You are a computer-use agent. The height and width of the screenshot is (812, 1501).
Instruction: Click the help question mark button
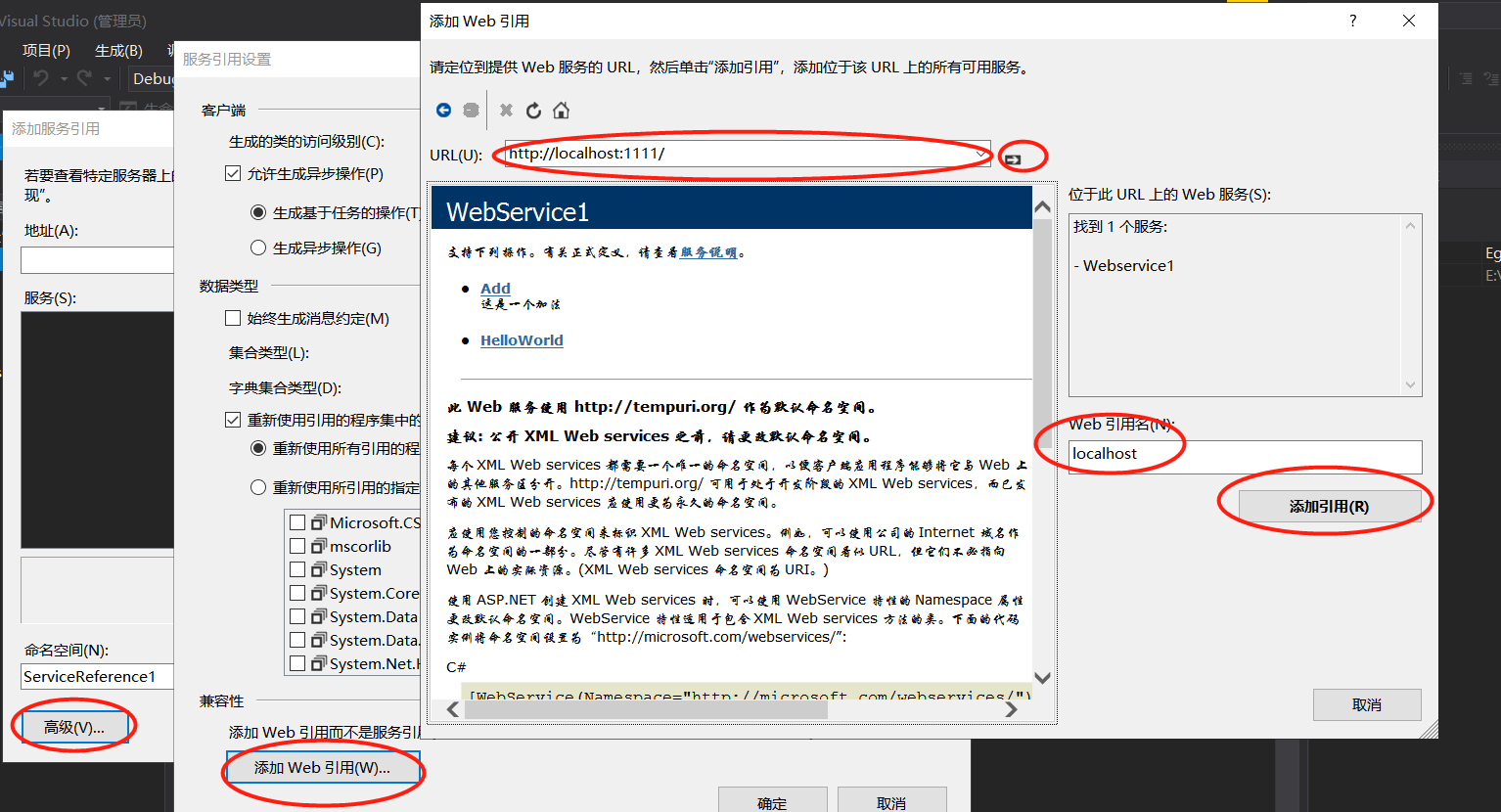click(1353, 21)
